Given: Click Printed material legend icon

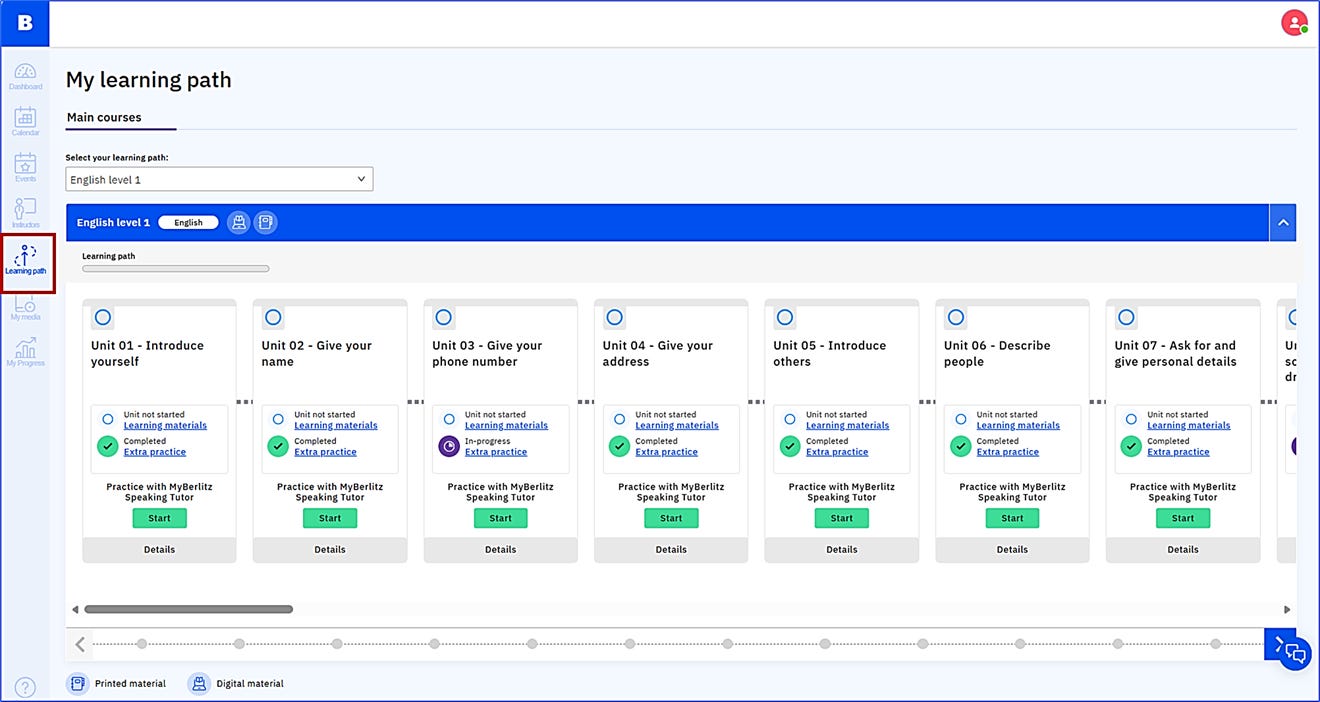Looking at the screenshot, I should pyautogui.click(x=77, y=684).
